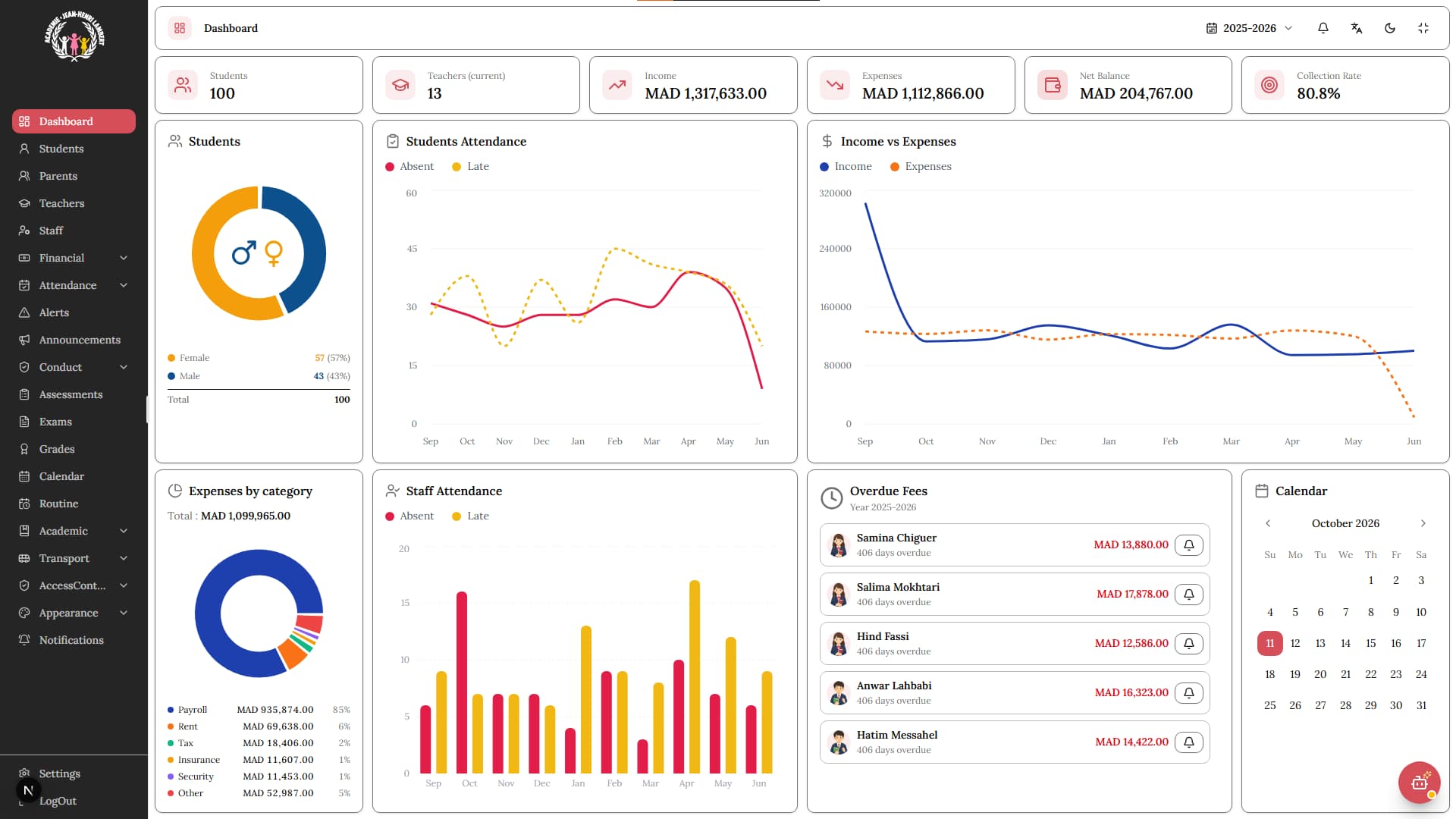Go to next month in Calendar

coord(1423,523)
